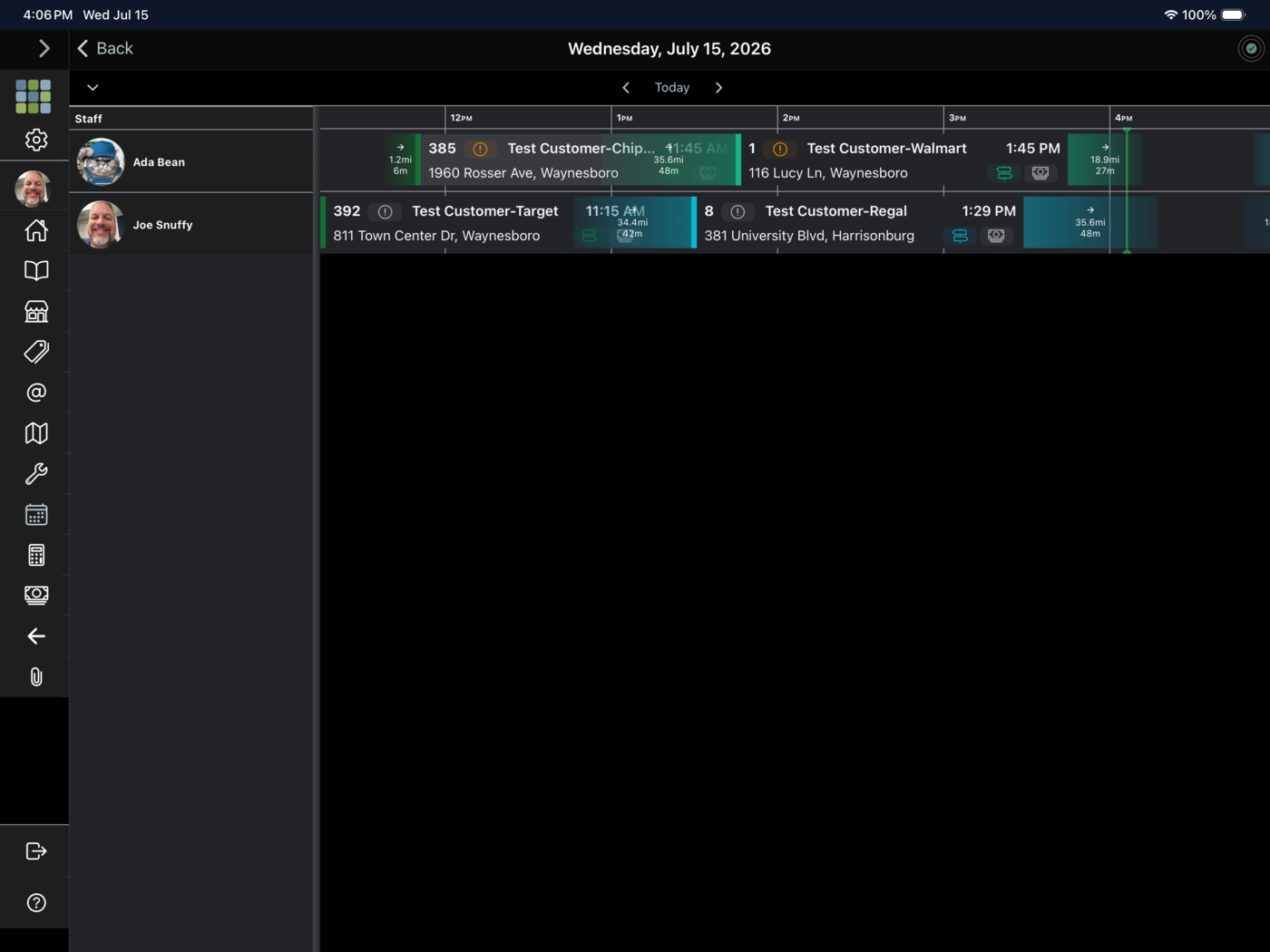
Task: Go Back using the top-left button
Action: tap(105, 49)
